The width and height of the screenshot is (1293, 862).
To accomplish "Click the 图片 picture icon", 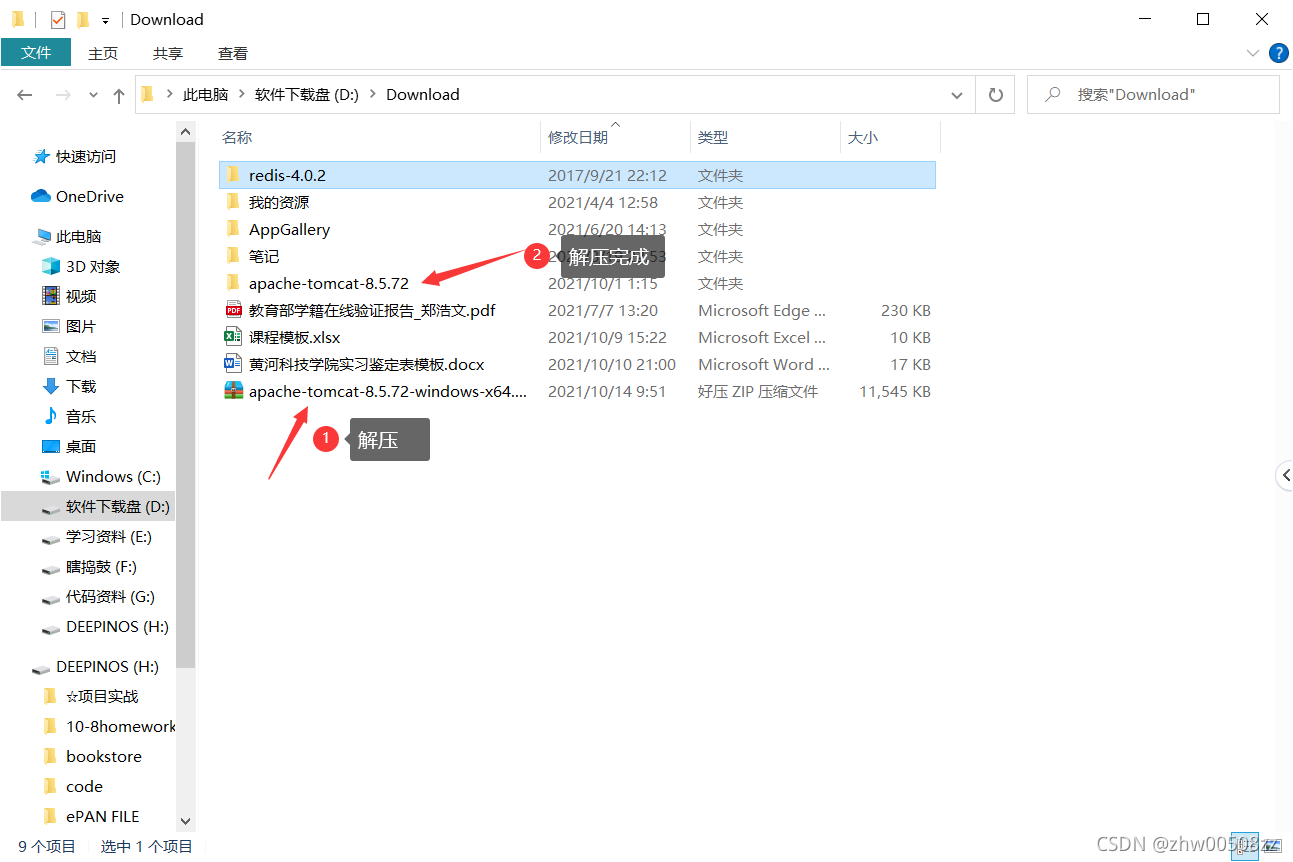I will [51, 326].
